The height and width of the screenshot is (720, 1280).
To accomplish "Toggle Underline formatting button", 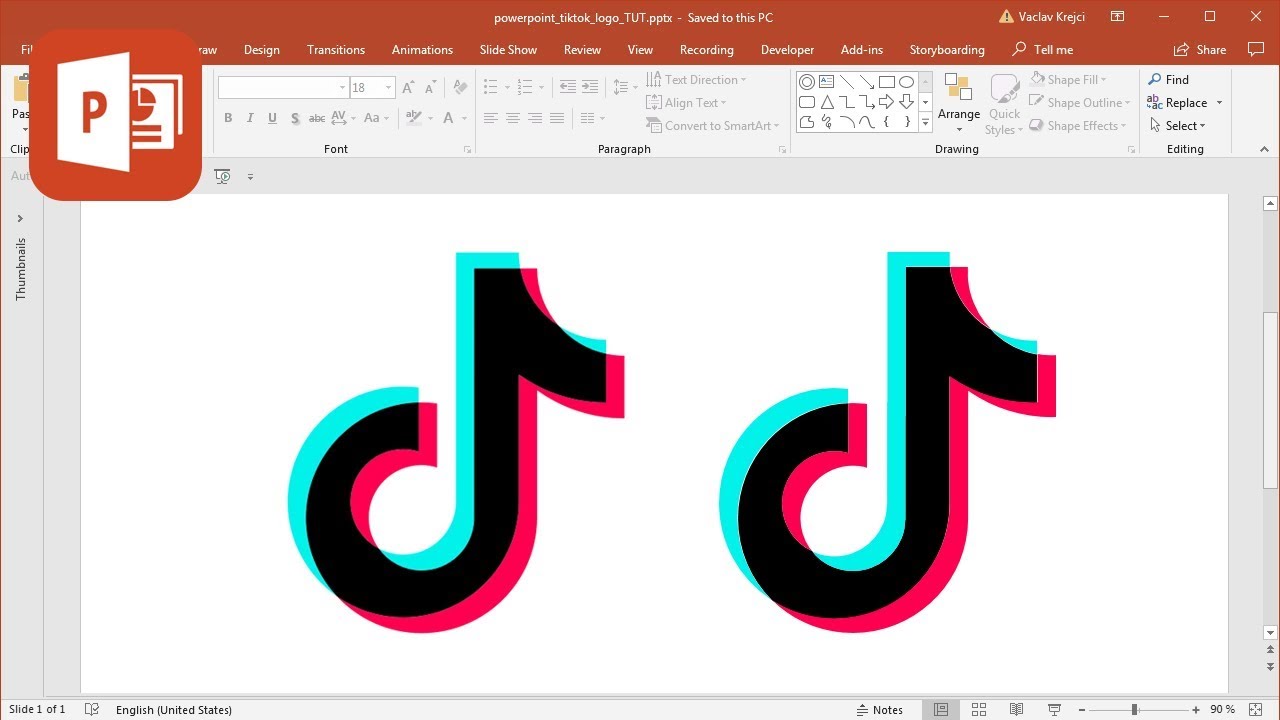I will 272,118.
